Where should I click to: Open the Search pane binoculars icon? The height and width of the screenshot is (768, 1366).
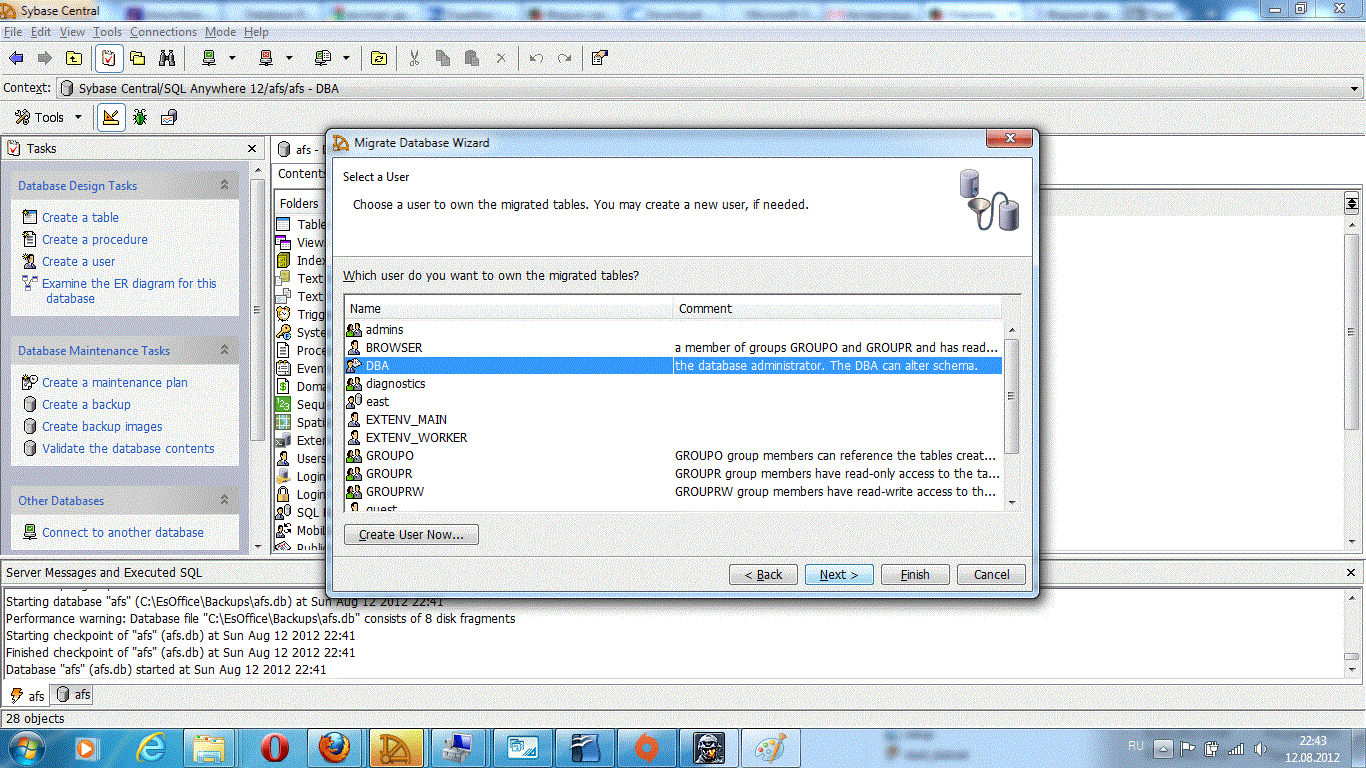pyautogui.click(x=167, y=58)
